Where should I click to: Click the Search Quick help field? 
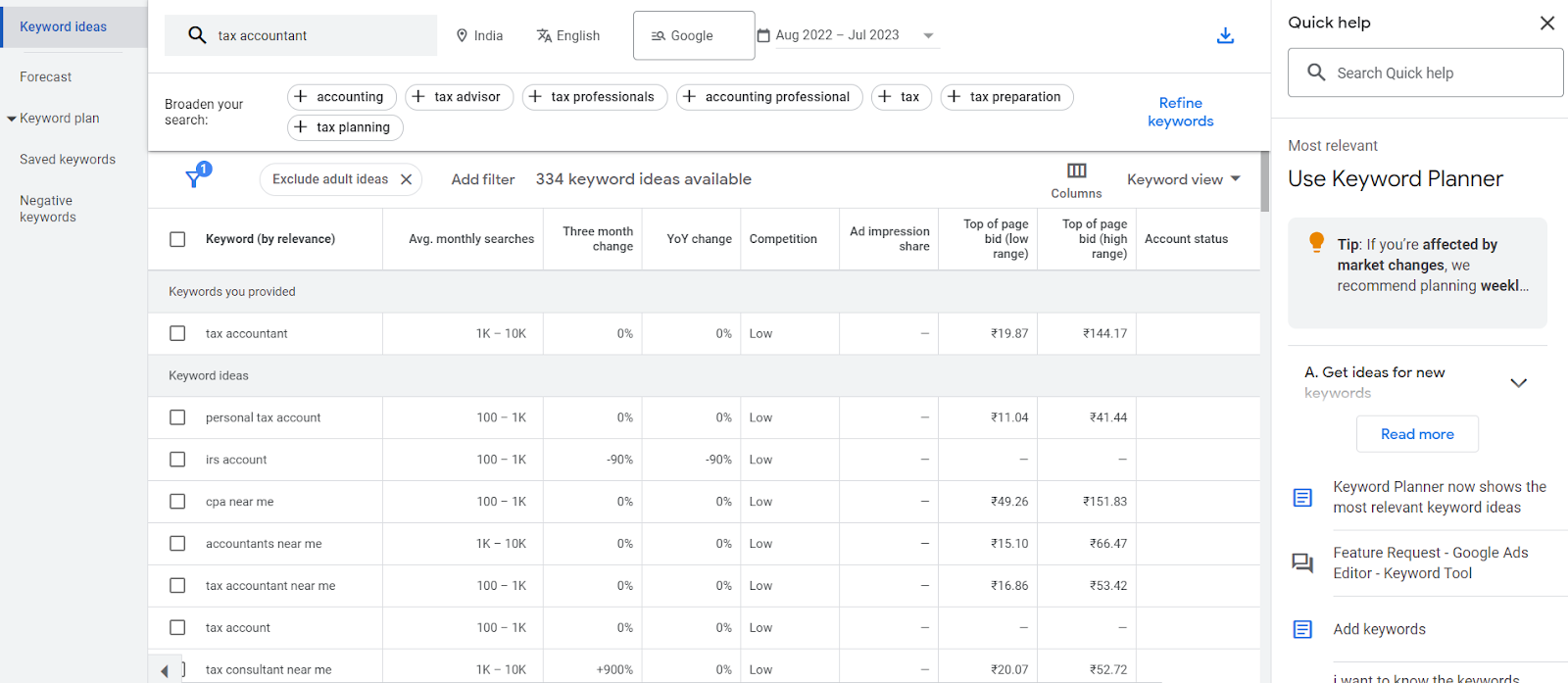[1425, 73]
